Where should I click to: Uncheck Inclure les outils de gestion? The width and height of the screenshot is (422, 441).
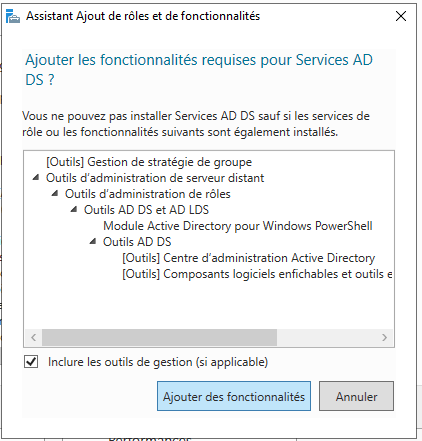tap(31, 362)
